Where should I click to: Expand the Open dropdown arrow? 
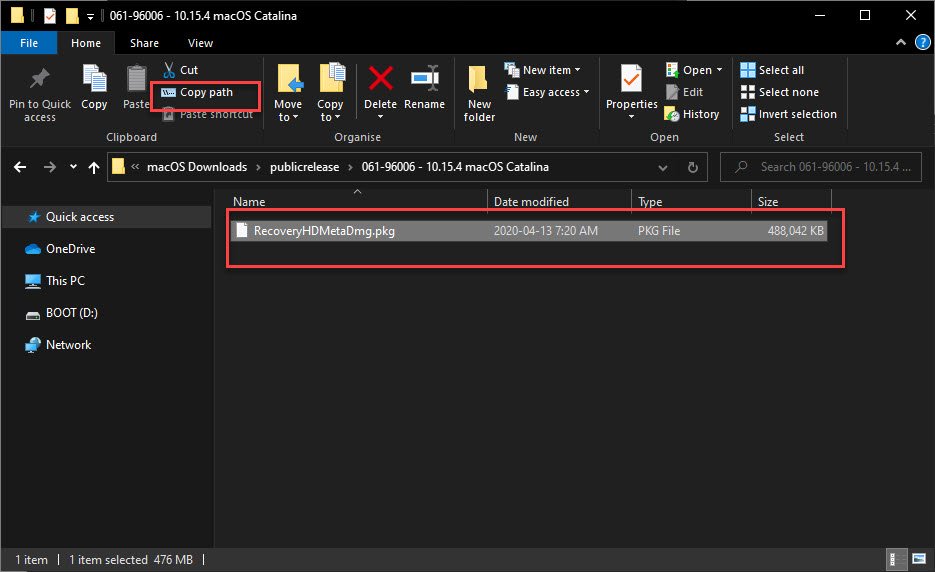coord(719,70)
